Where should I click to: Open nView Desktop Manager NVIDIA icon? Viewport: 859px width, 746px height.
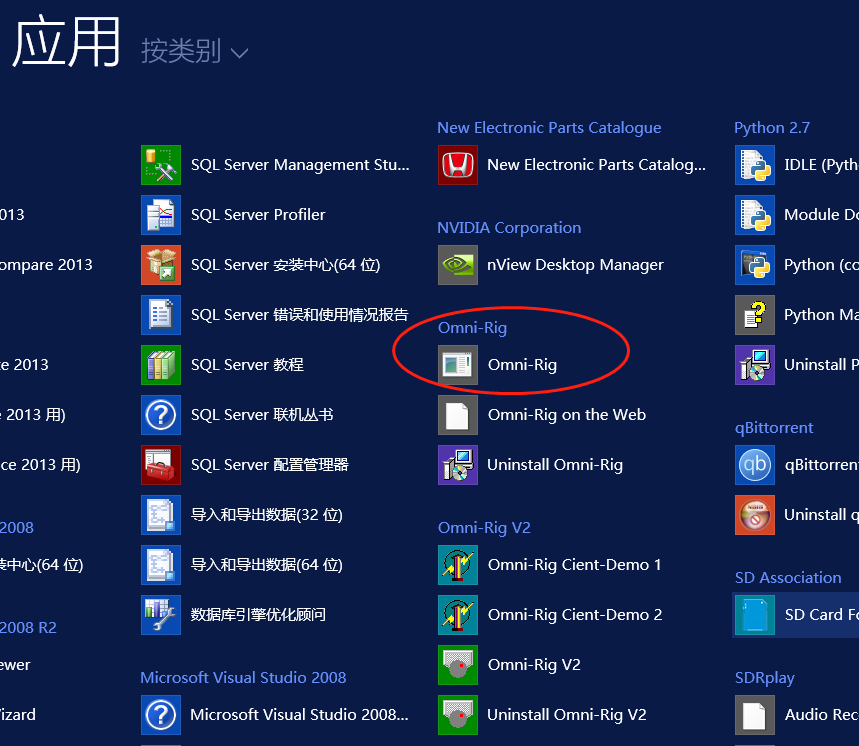pyautogui.click(x=458, y=265)
